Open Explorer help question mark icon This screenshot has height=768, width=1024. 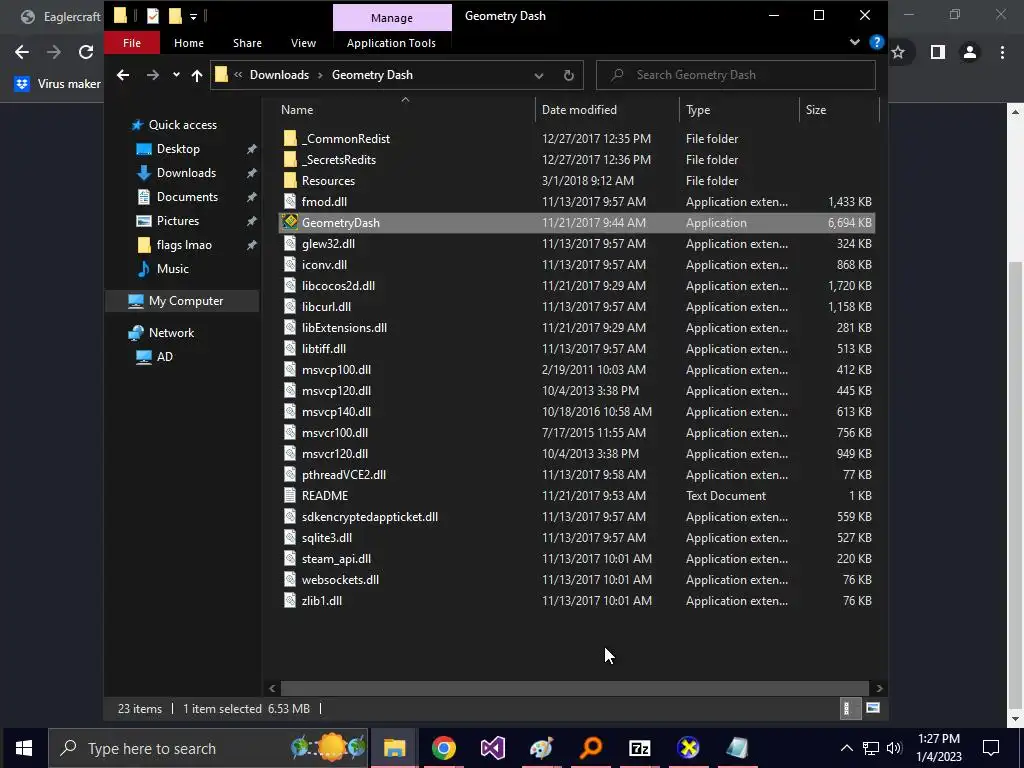click(876, 42)
